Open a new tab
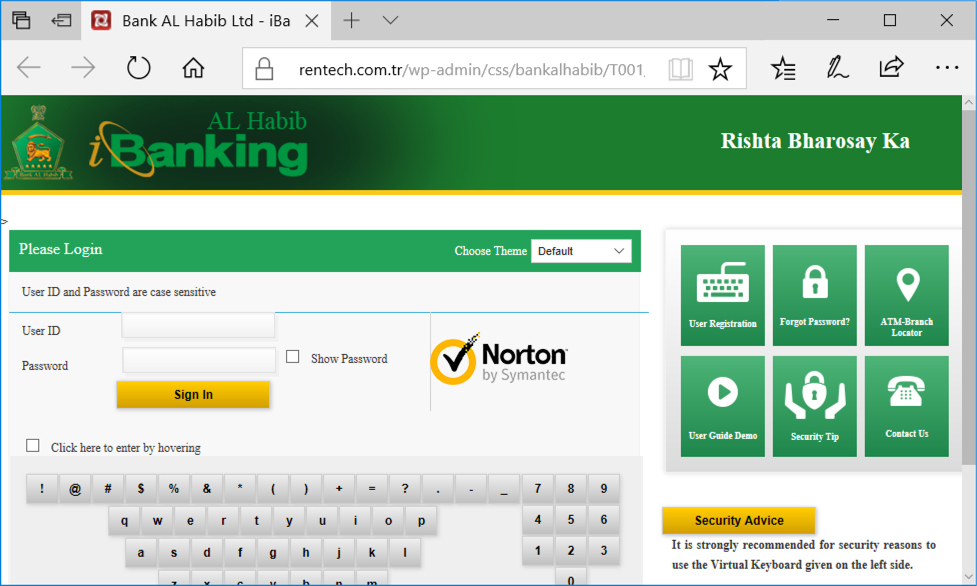977x586 pixels. click(351, 21)
